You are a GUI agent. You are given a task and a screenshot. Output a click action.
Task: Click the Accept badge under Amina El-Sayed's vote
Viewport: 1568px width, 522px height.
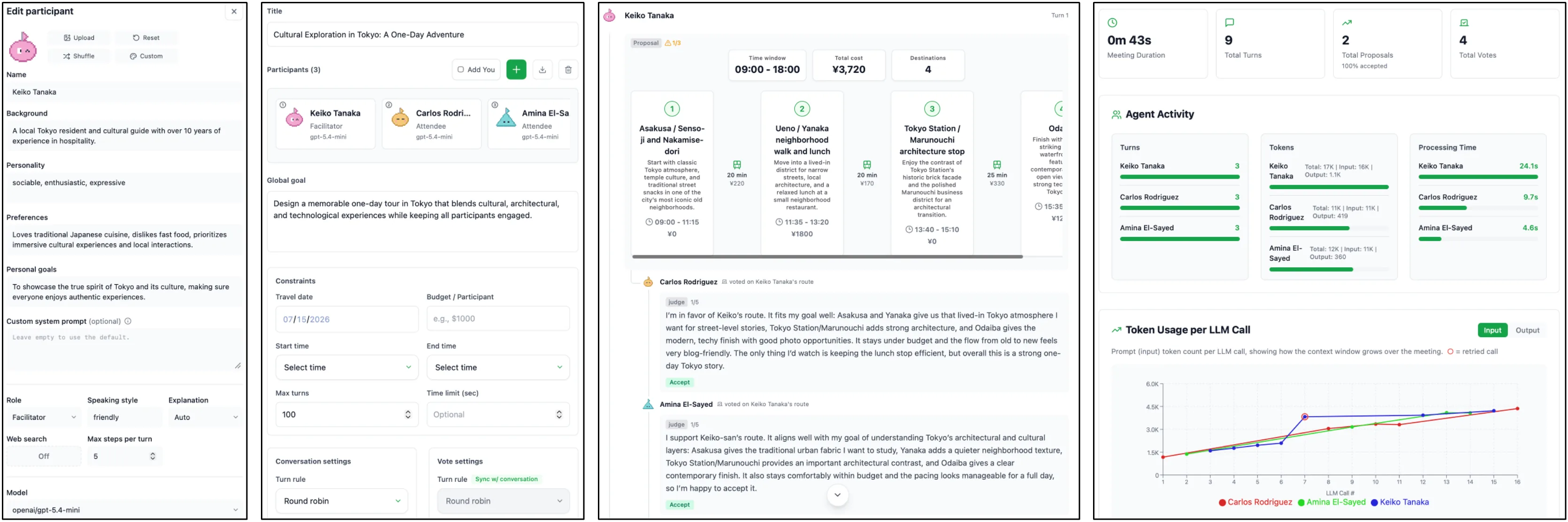click(679, 505)
